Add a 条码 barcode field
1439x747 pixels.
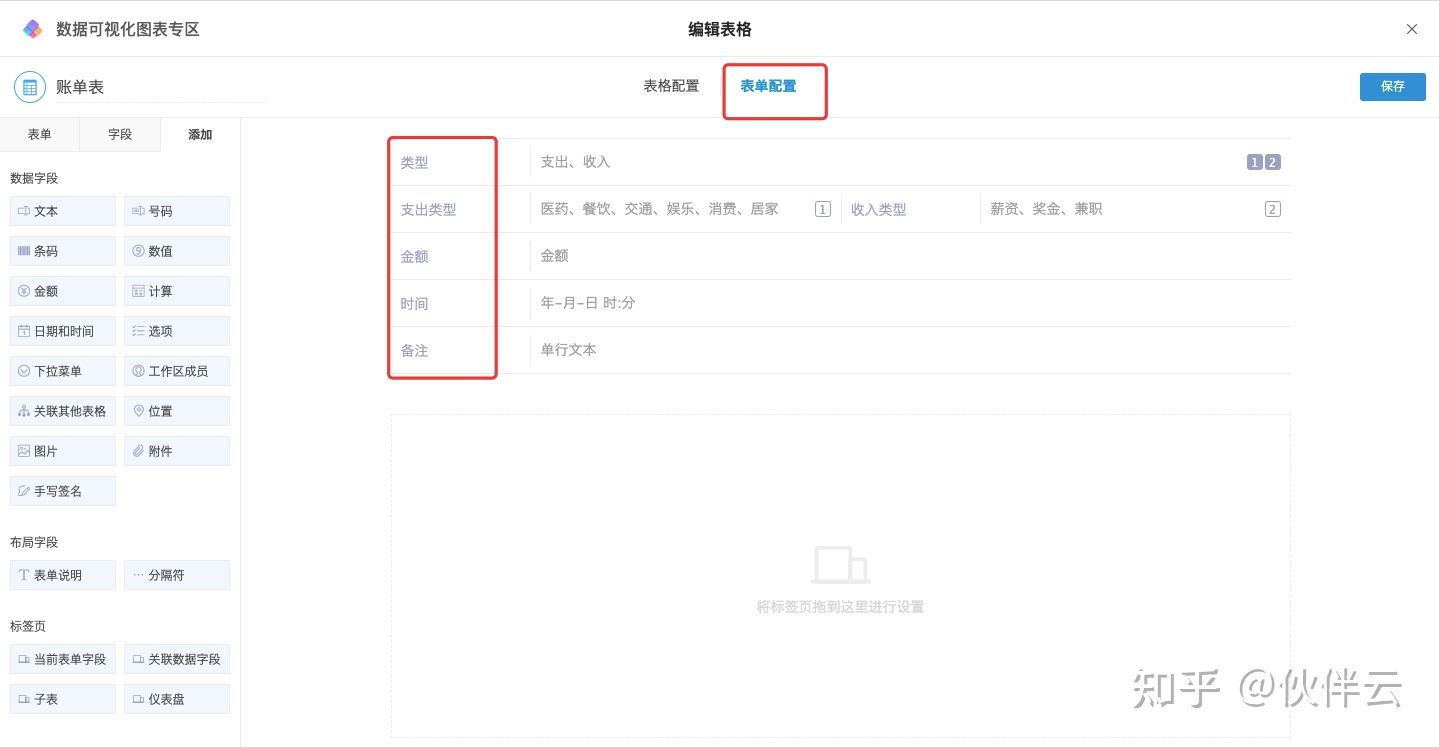tap(63, 251)
